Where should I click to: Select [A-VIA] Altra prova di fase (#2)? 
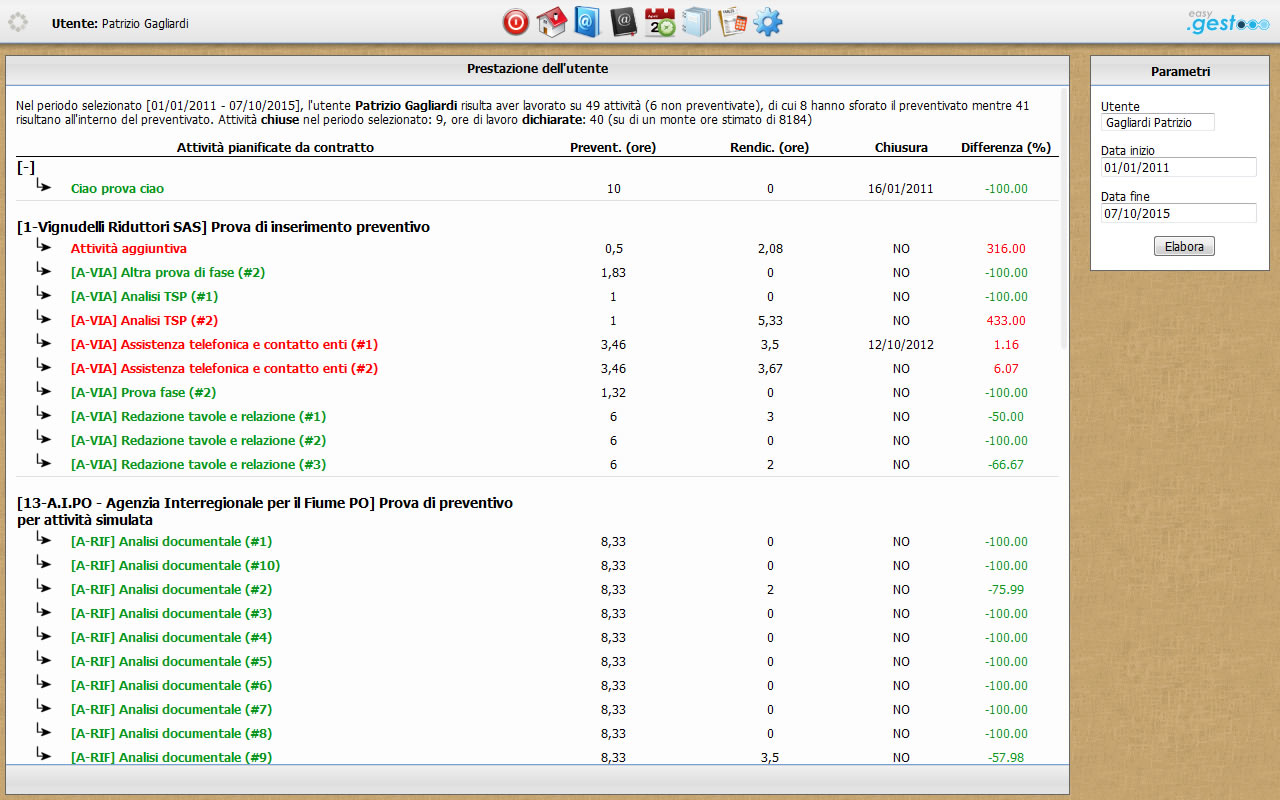(x=168, y=272)
